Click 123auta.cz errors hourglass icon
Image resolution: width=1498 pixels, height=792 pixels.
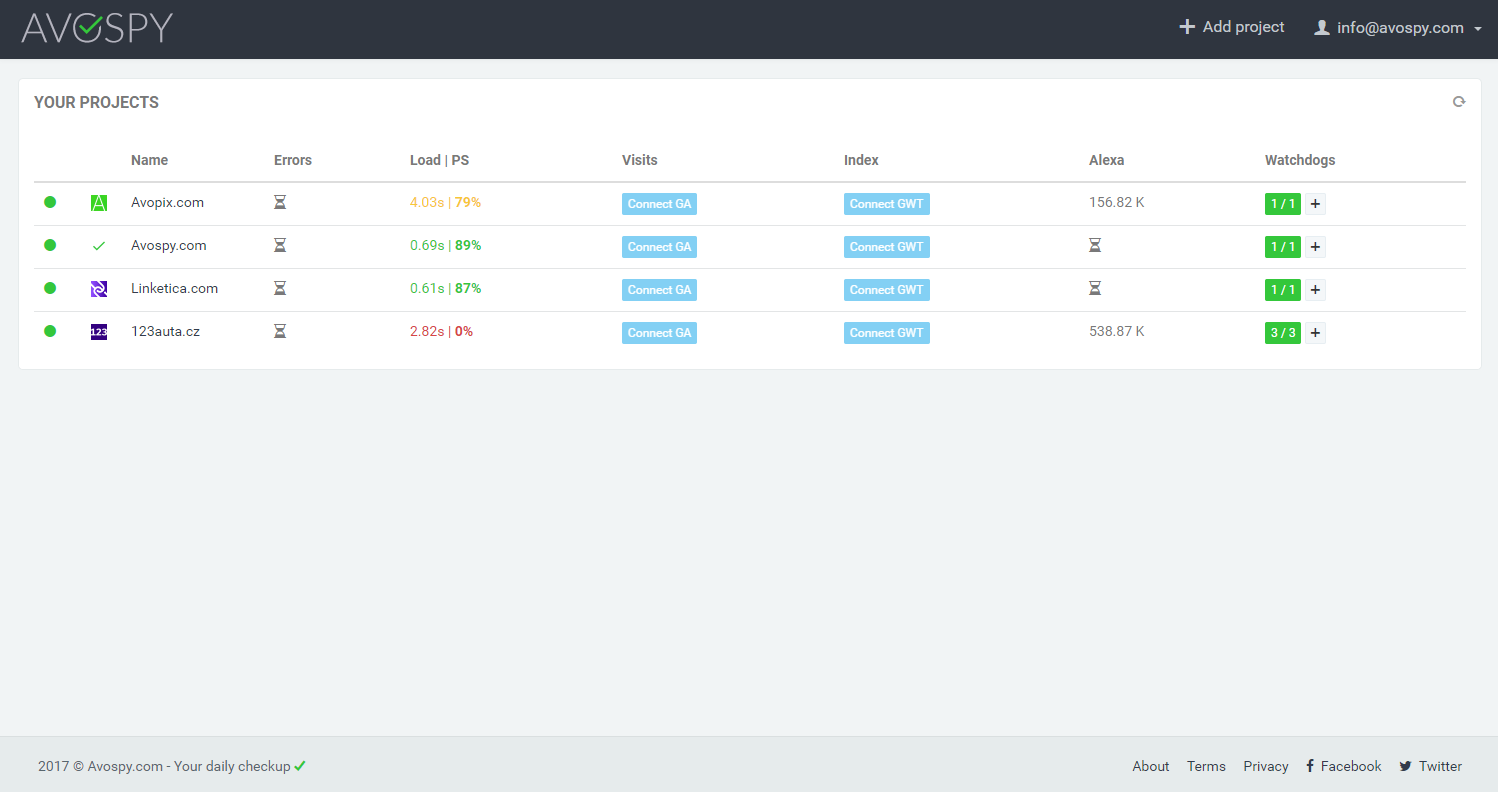pos(280,331)
